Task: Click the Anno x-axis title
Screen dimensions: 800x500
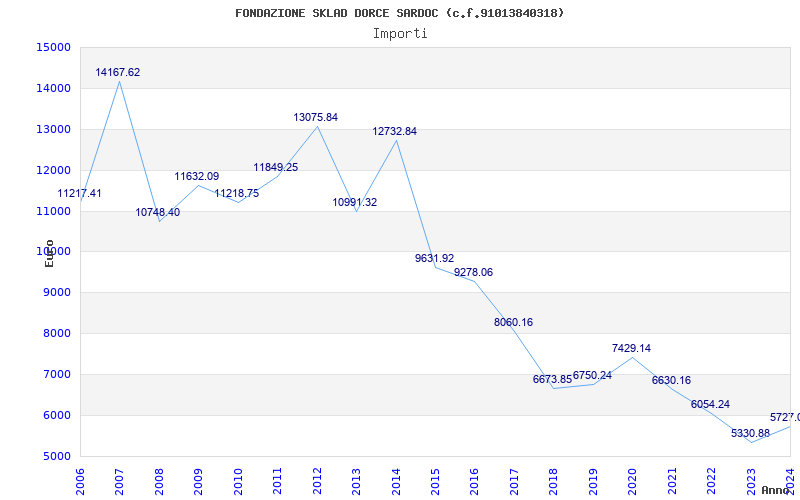Action: [x=776, y=490]
